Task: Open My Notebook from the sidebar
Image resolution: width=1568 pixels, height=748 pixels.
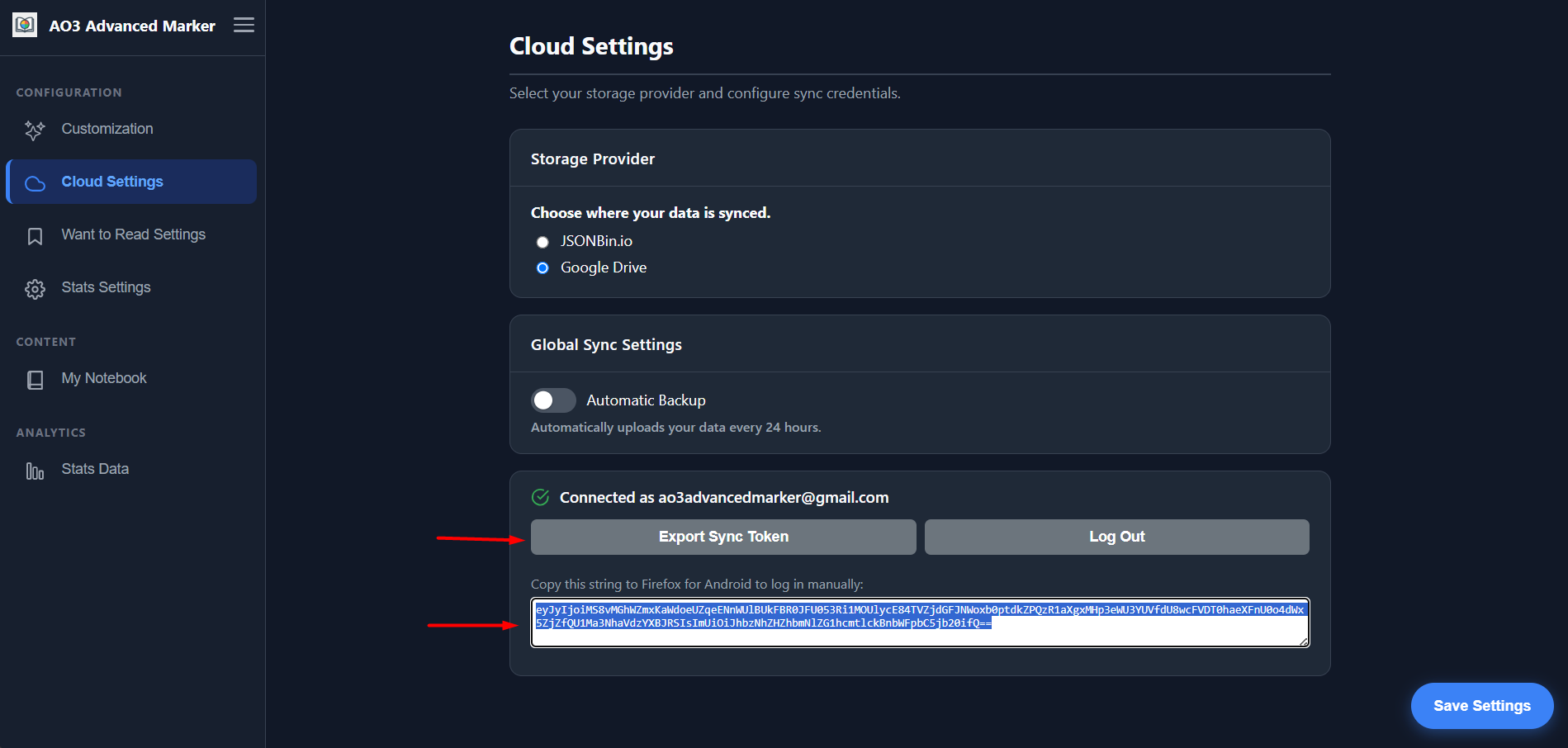Action: pyautogui.click(x=131, y=378)
